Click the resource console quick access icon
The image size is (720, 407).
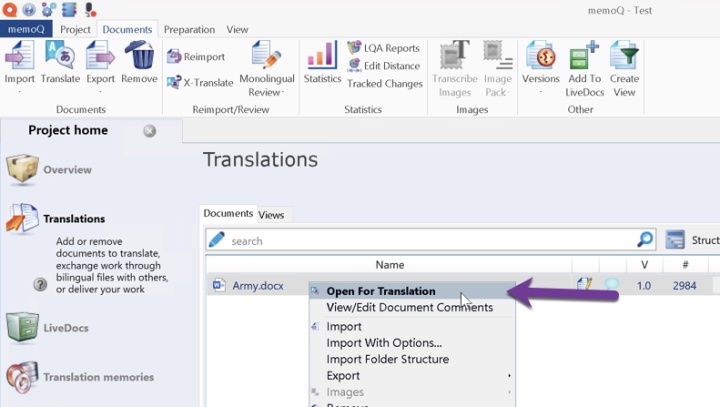(x=69, y=9)
